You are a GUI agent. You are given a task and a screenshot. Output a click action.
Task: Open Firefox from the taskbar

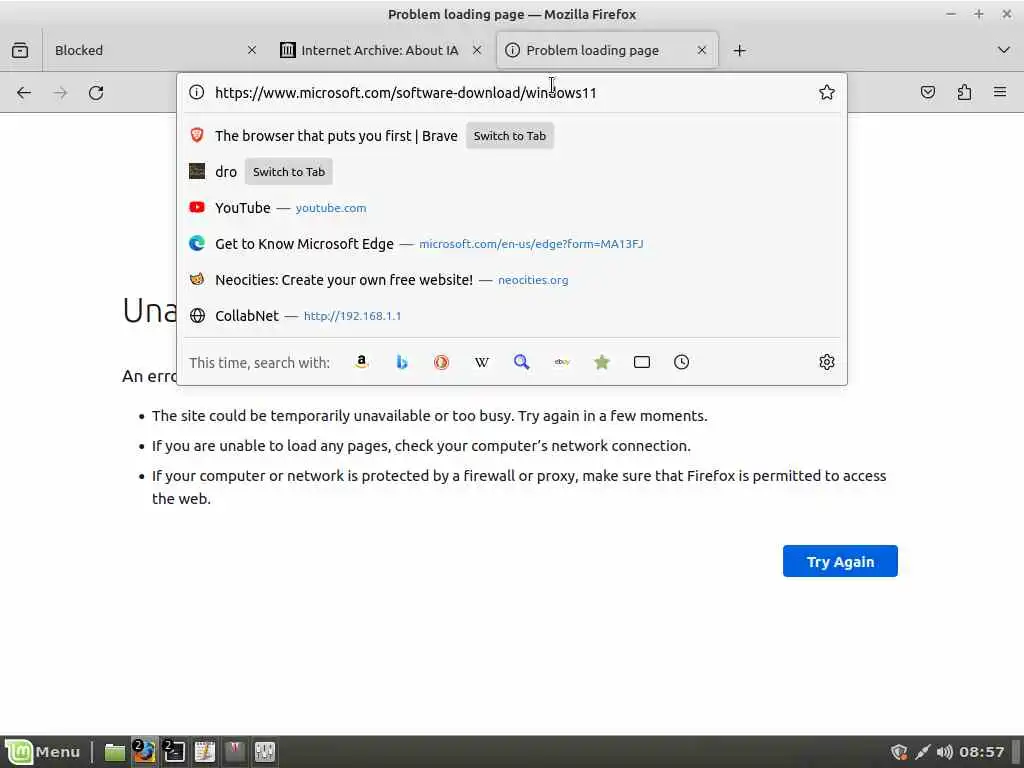click(x=144, y=752)
